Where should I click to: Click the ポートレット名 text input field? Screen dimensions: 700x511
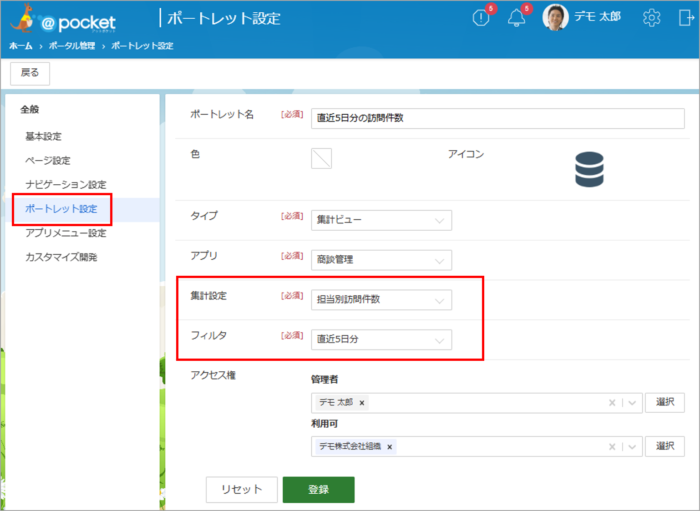coord(497,116)
